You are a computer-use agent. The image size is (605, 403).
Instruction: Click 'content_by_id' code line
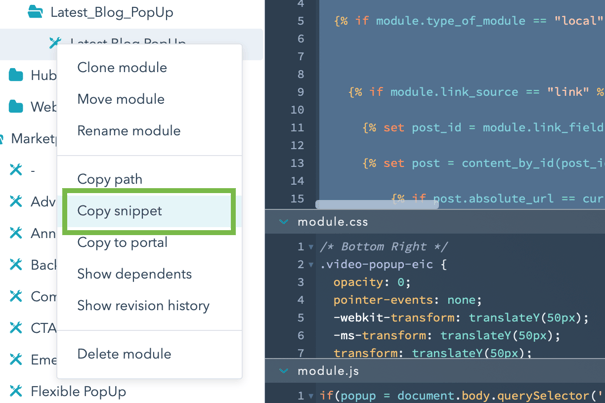pyautogui.click(x=483, y=163)
